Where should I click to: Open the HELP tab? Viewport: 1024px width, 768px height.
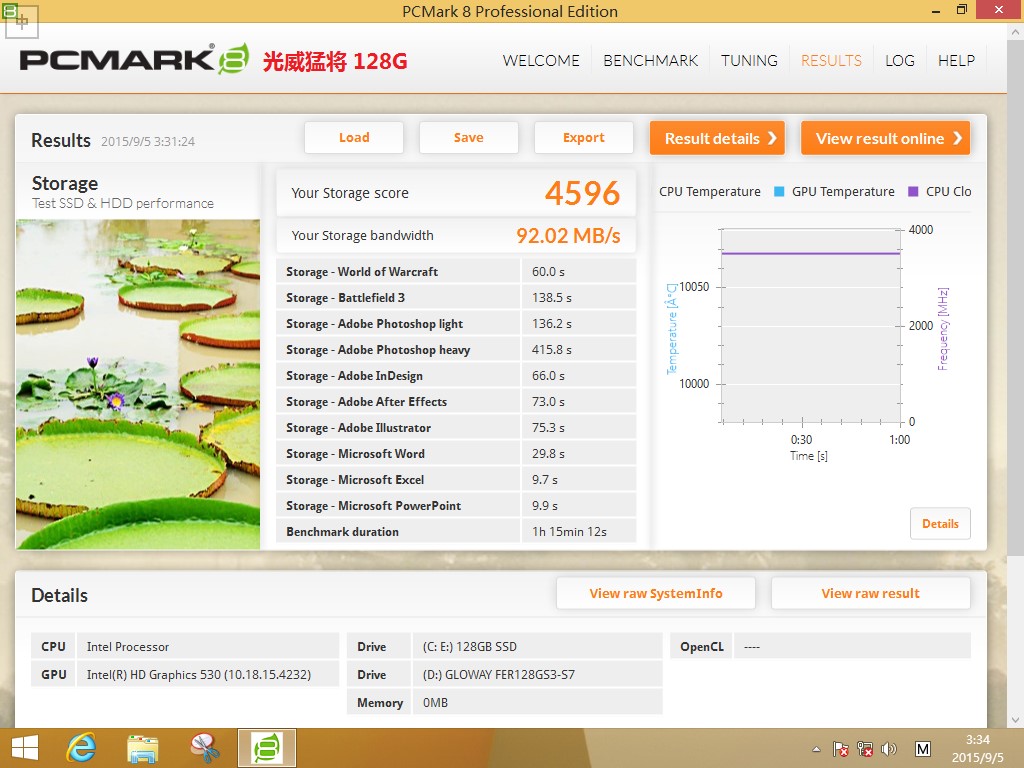(x=956, y=61)
